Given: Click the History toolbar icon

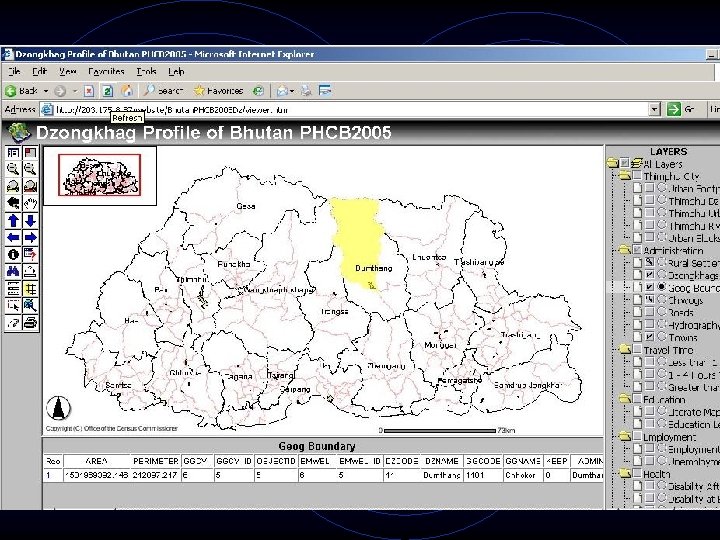Looking at the screenshot, I should 259,91.
